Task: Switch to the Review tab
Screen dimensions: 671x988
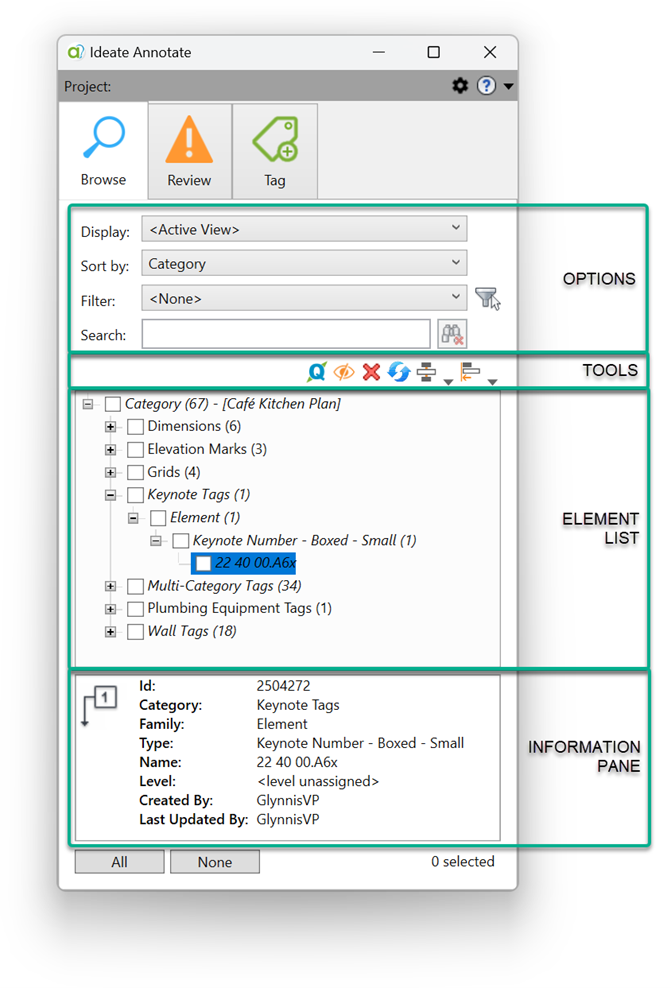Action: tap(190, 151)
